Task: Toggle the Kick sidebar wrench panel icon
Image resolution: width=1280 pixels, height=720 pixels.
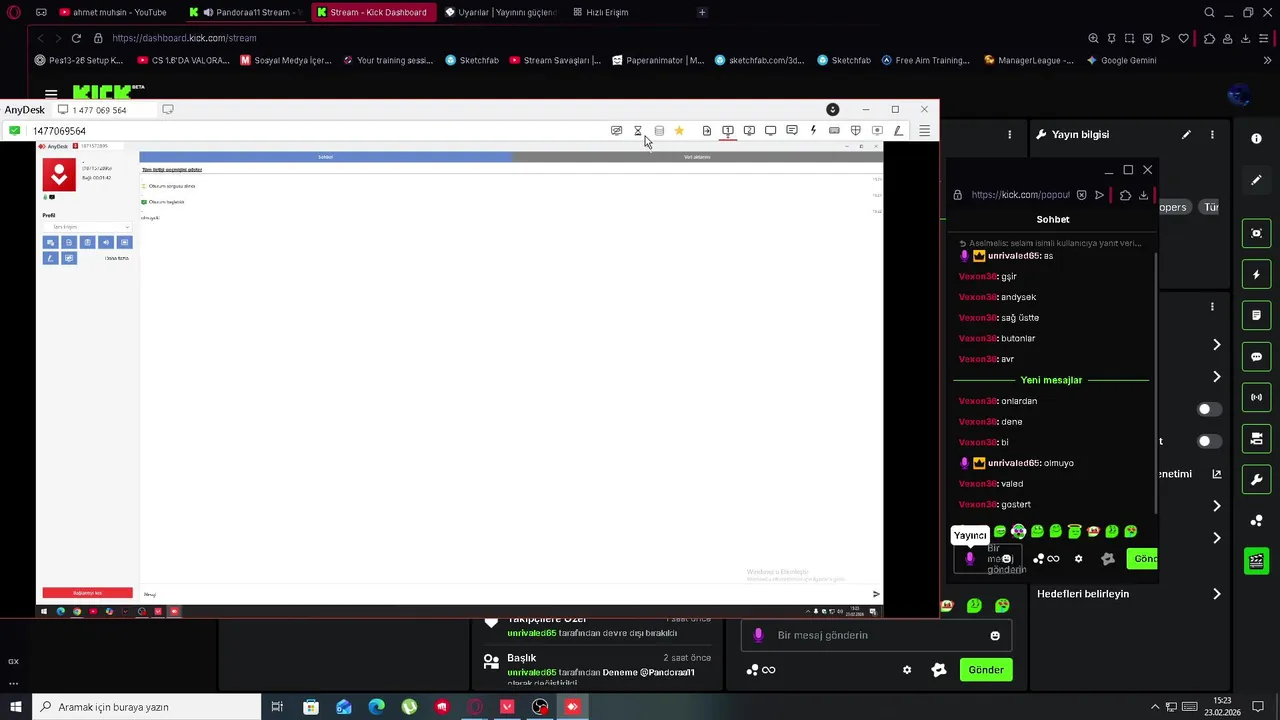Action: [x=1257, y=480]
